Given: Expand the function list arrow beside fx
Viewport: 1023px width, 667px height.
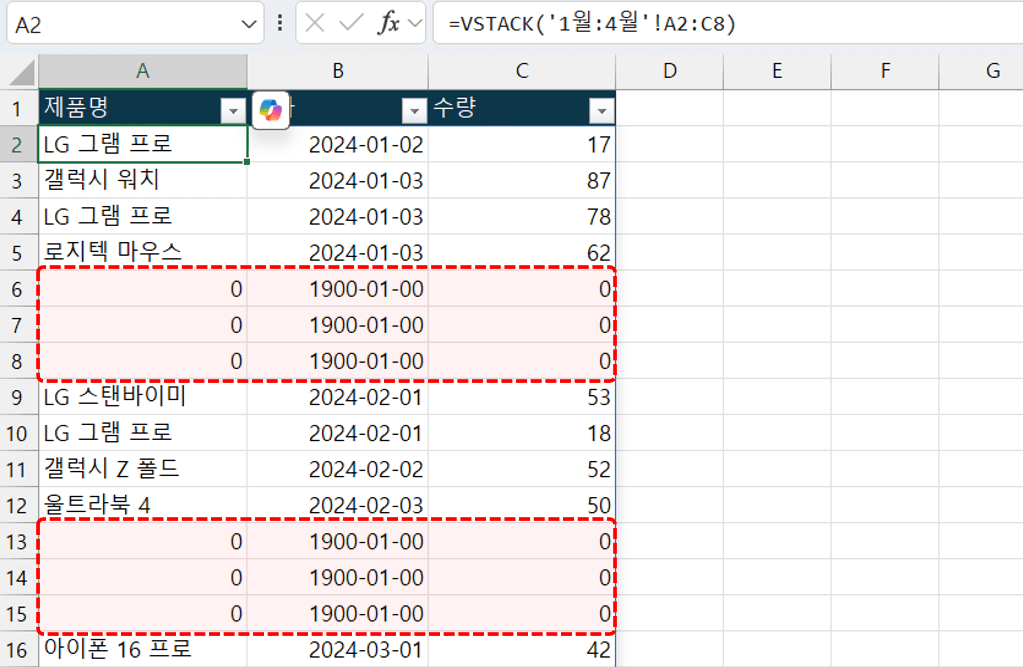Looking at the screenshot, I should click(415, 24).
